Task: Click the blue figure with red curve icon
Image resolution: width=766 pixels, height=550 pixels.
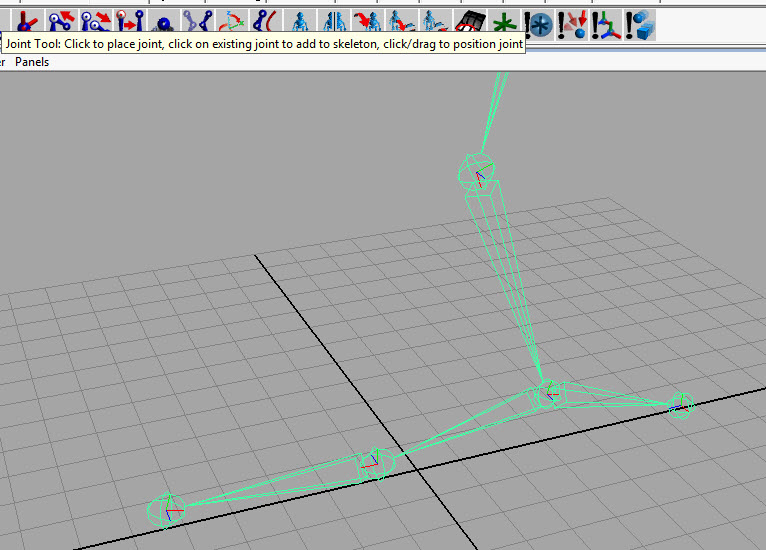Action: pos(402,22)
